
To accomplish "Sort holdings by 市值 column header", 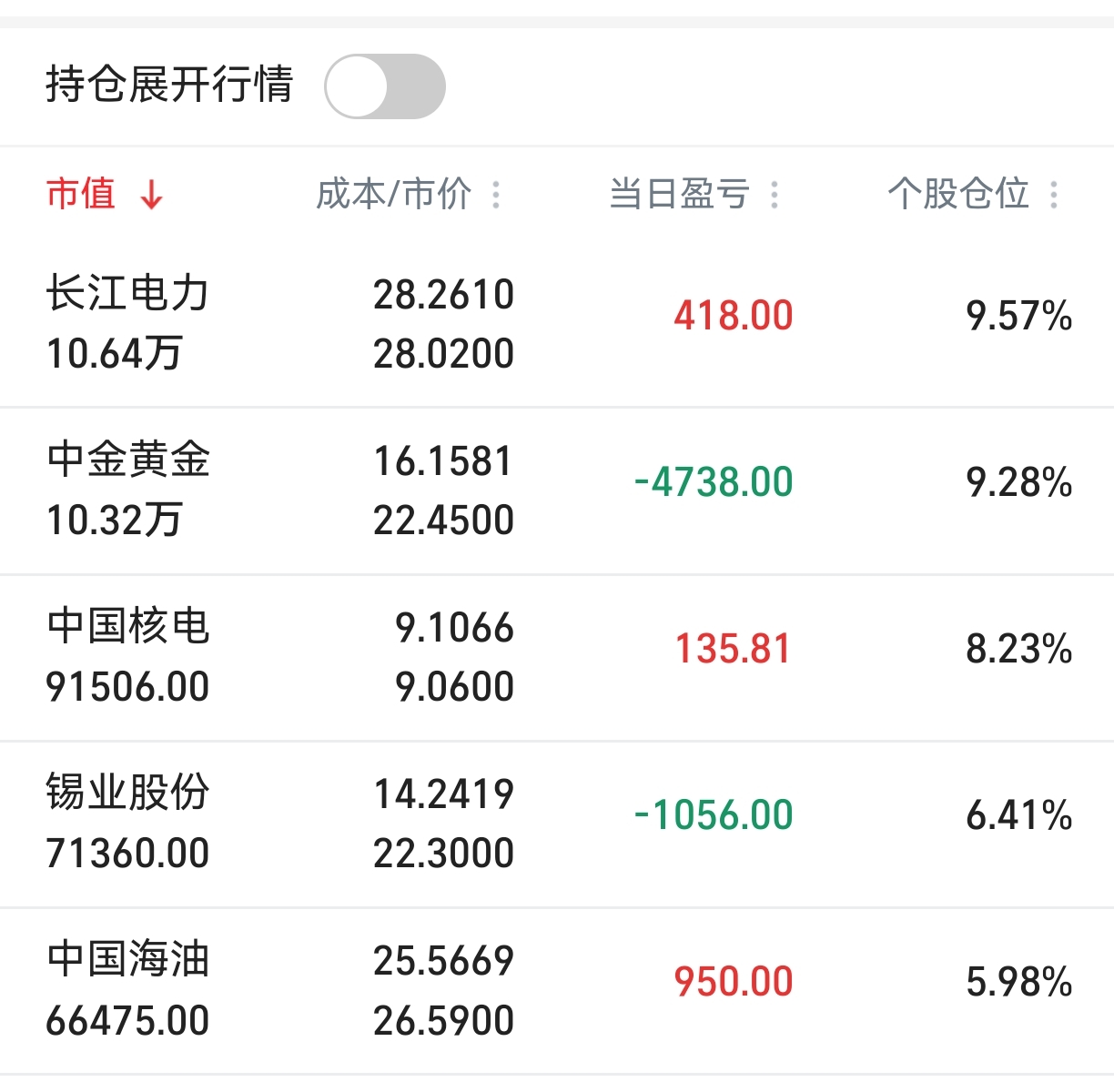I will [81, 194].
